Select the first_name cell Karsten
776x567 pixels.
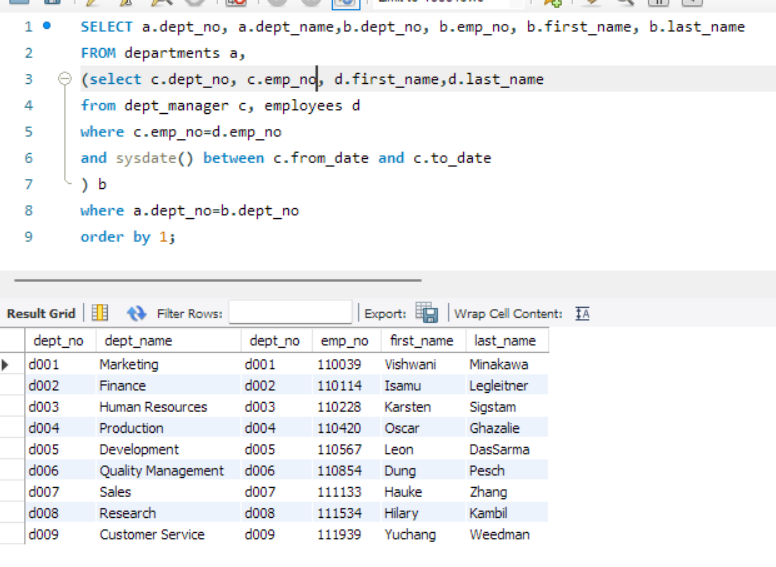click(x=424, y=407)
